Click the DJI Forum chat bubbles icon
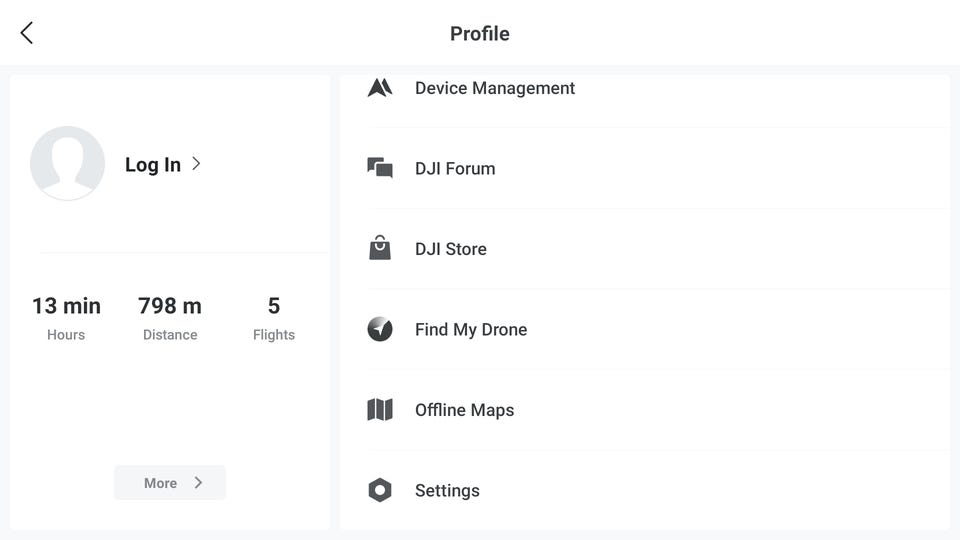Viewport: 960px width, 540px height. [380, 168]
